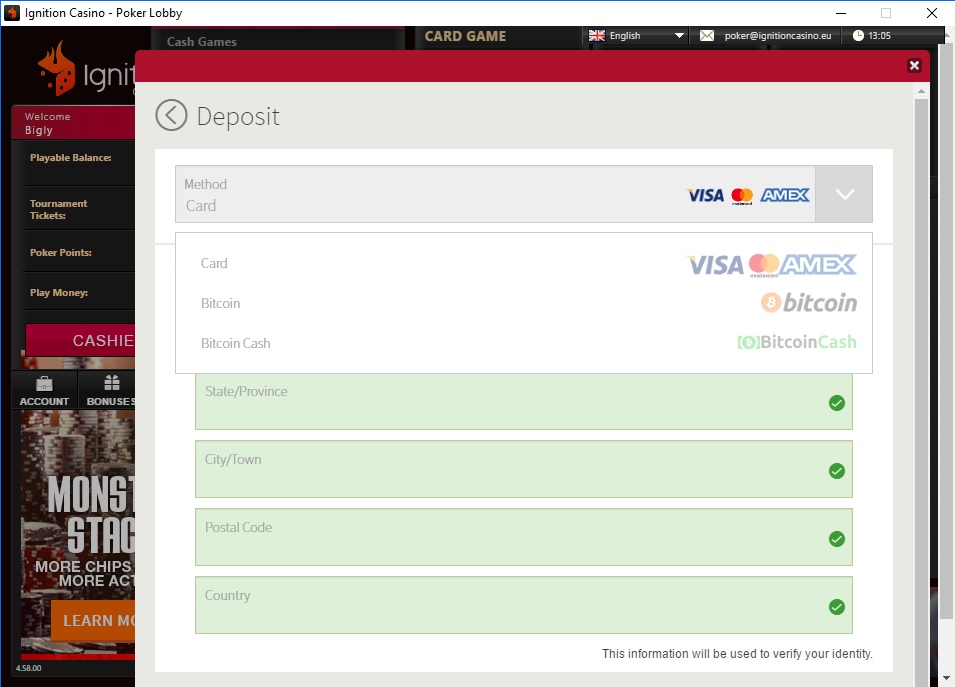Click the bitcoin logo
Screen dimensions: 955x687
coord(809,303)
